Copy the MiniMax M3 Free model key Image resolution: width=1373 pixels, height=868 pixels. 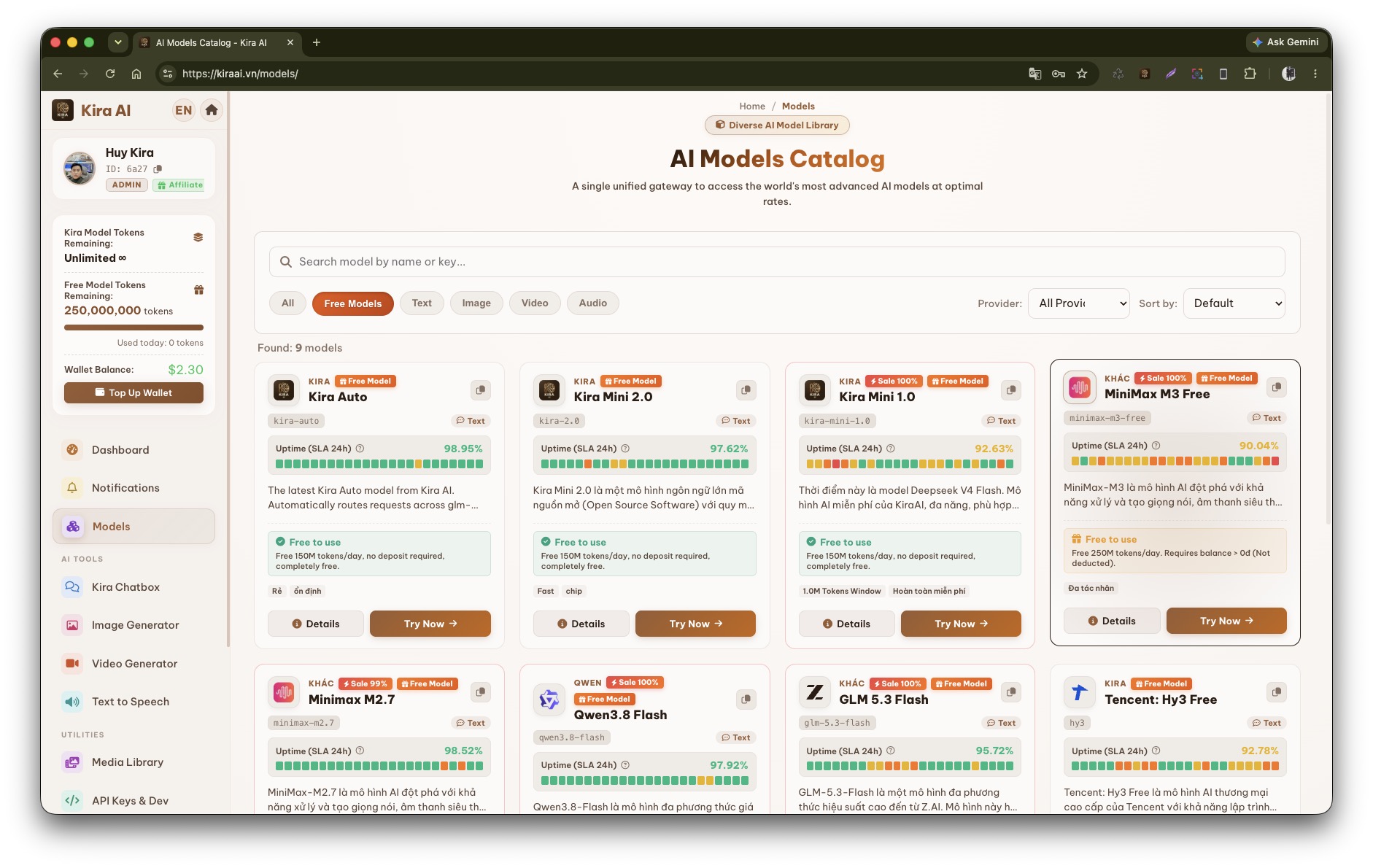click(x=1277, y=387)
